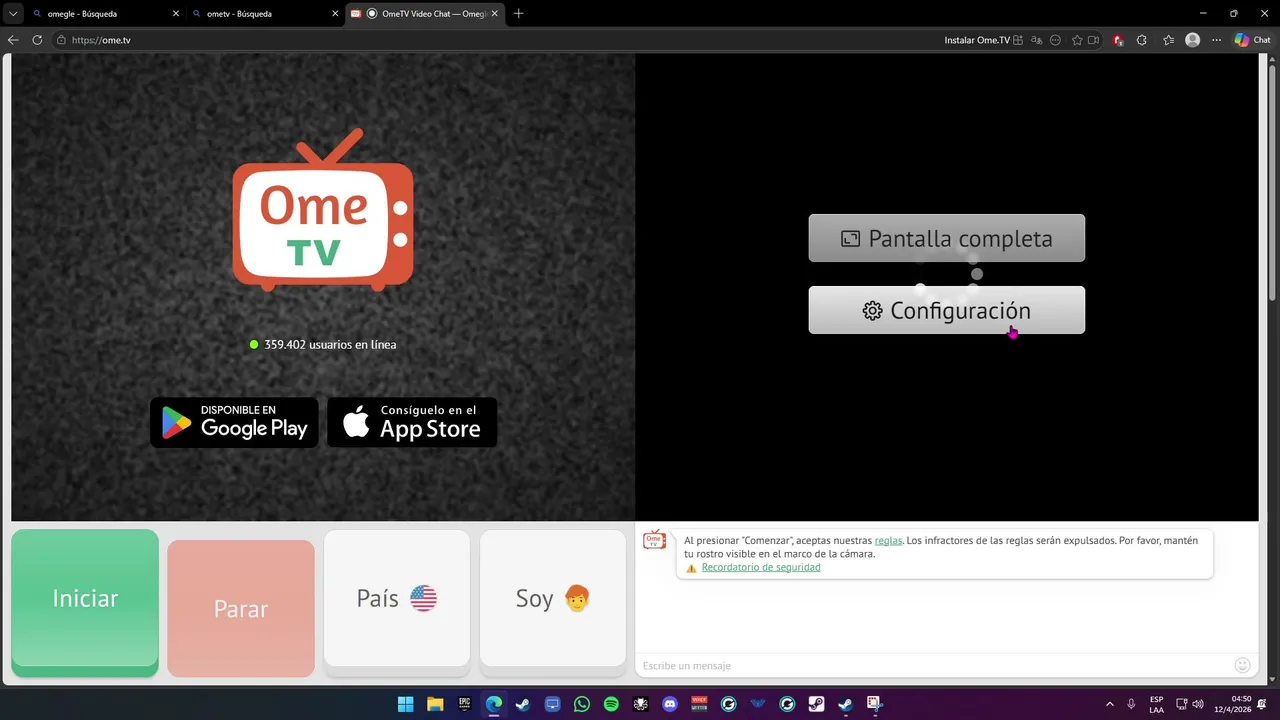Open the reglas link in chat notice

(x=888, y=540)
